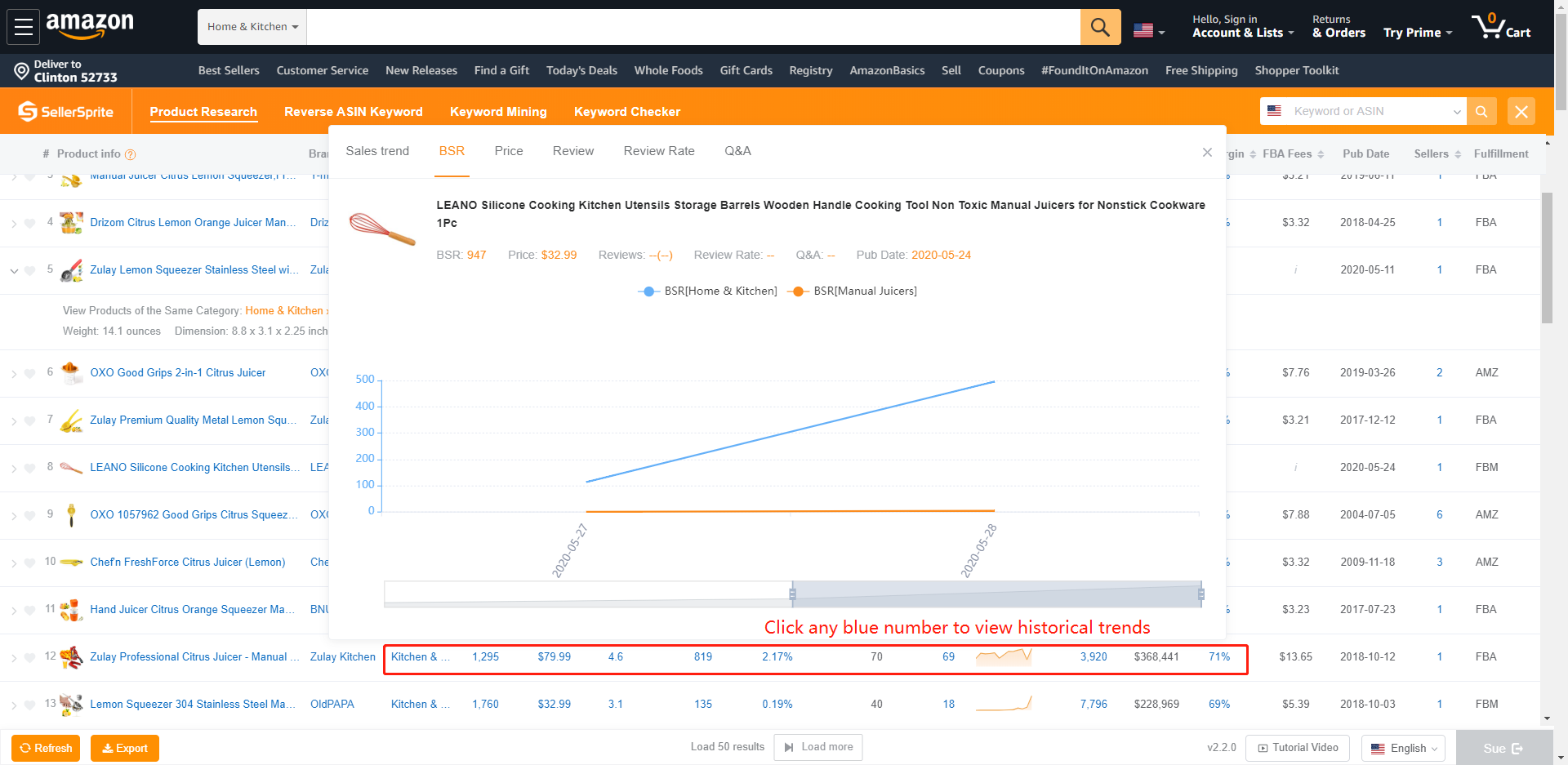Open Today's Deals link
1568x765 pixels.
[x=581, y=71]
